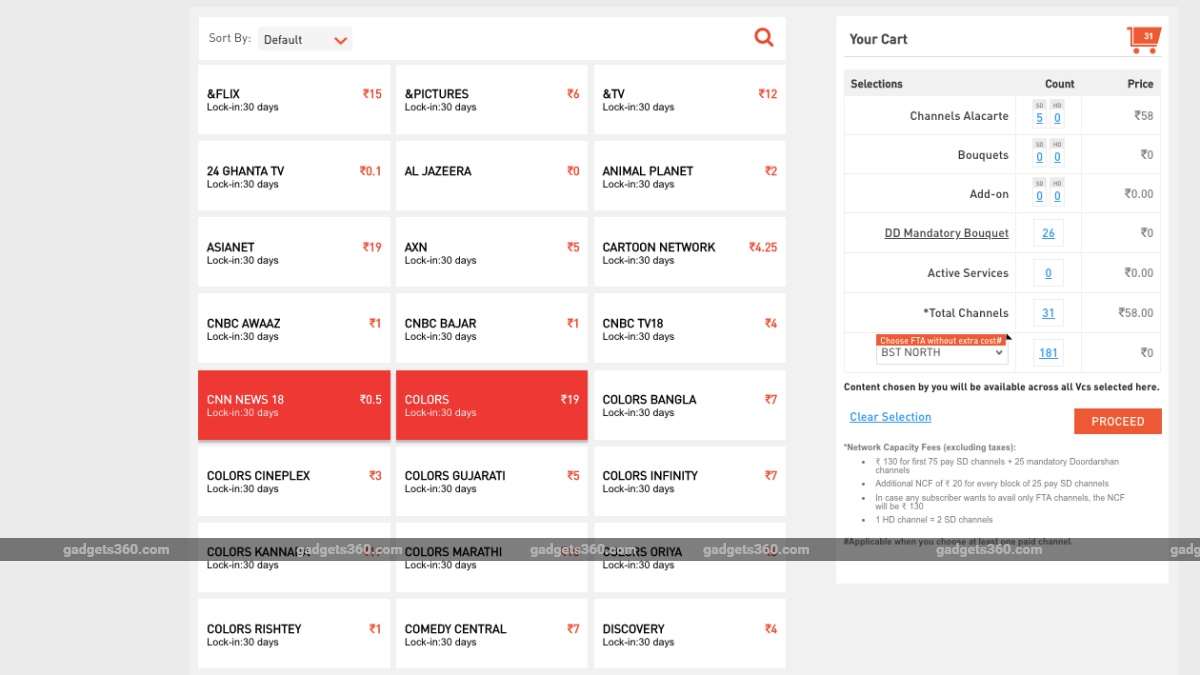
Task: Select the COMEDY CENTRAL channel card
Action: click(492, 634)
